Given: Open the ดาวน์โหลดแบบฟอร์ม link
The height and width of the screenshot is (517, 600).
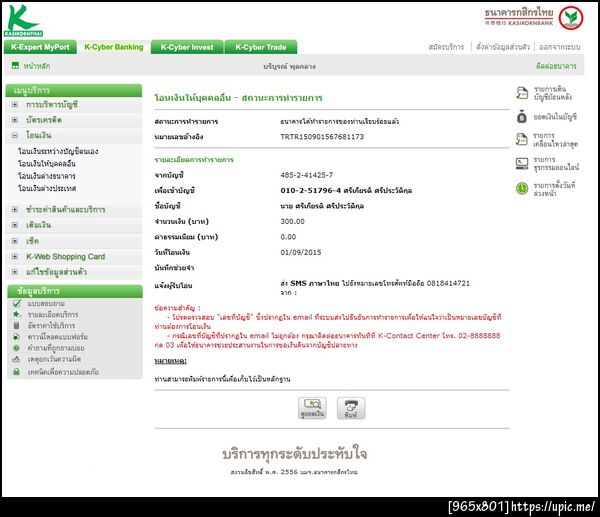Looking at the screenshot, I should click(58, 337).
